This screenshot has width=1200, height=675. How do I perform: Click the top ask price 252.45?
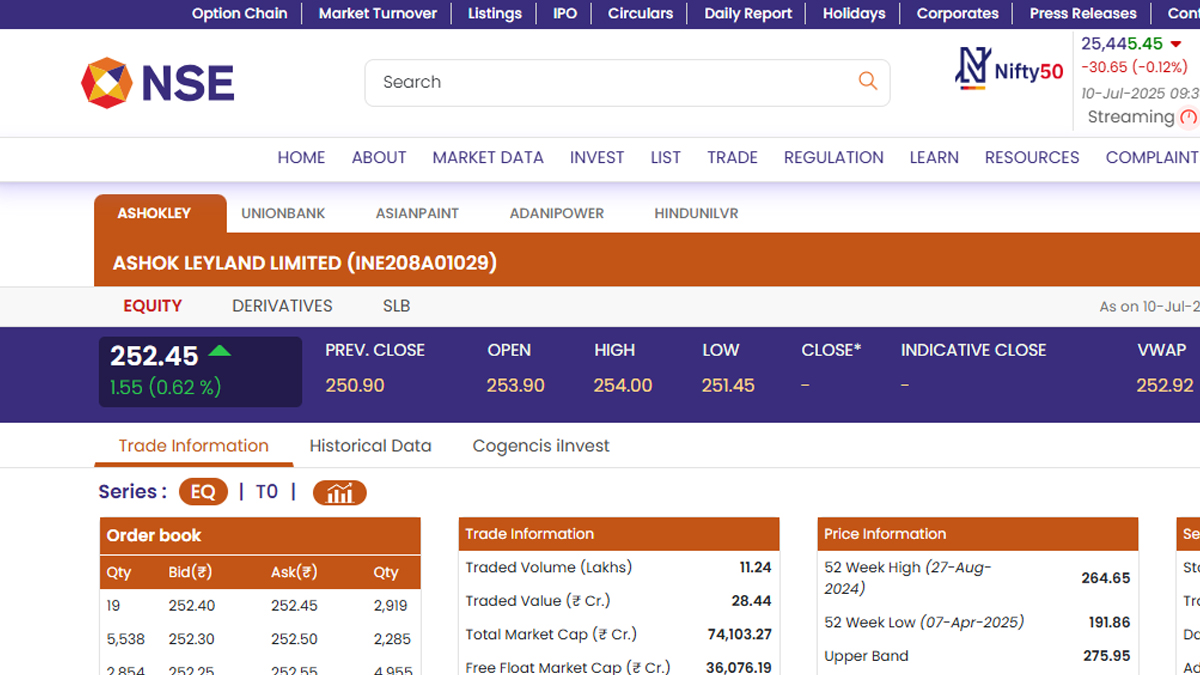[294, 606]
